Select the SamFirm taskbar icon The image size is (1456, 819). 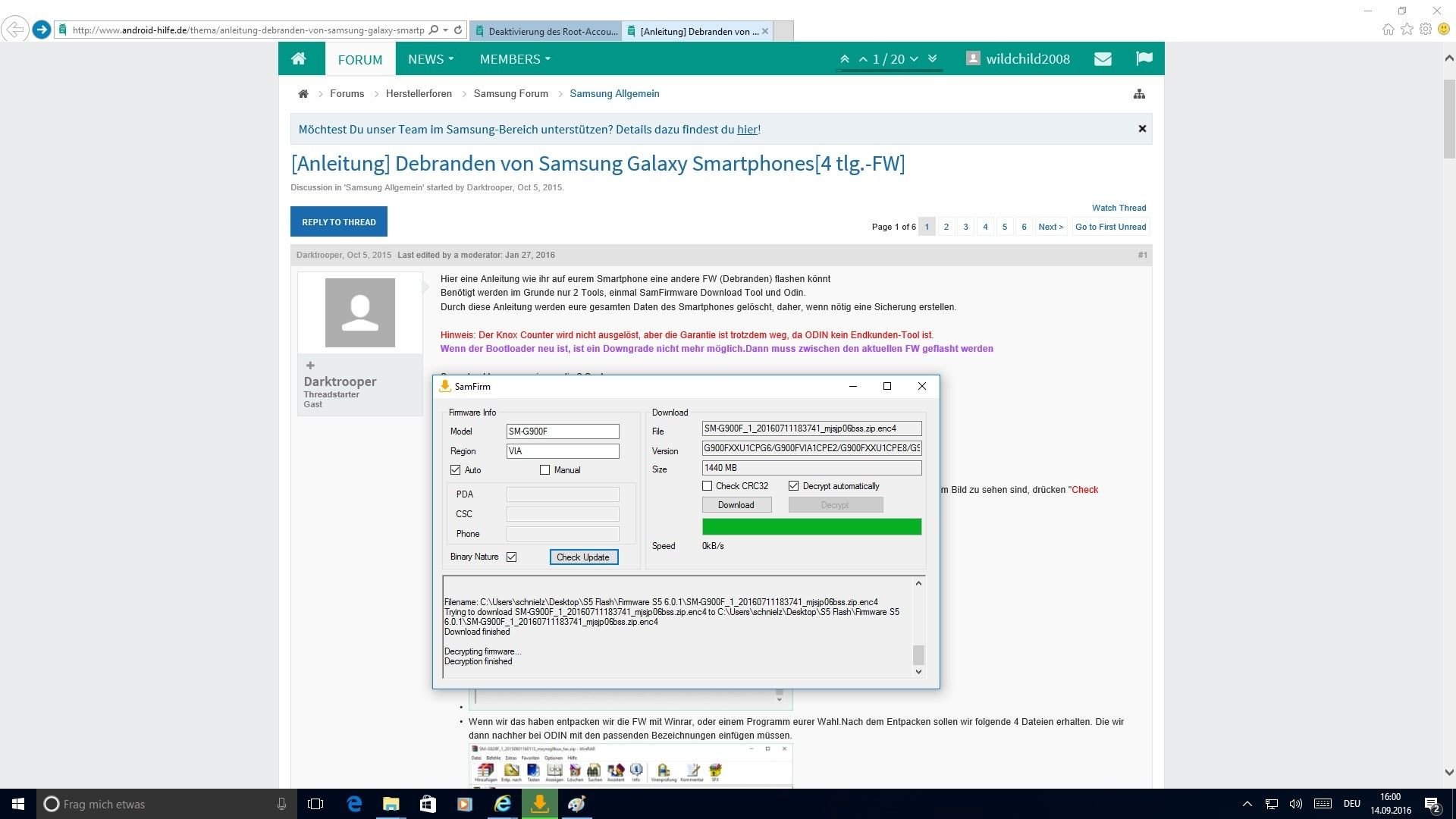(x=539, y=804)
